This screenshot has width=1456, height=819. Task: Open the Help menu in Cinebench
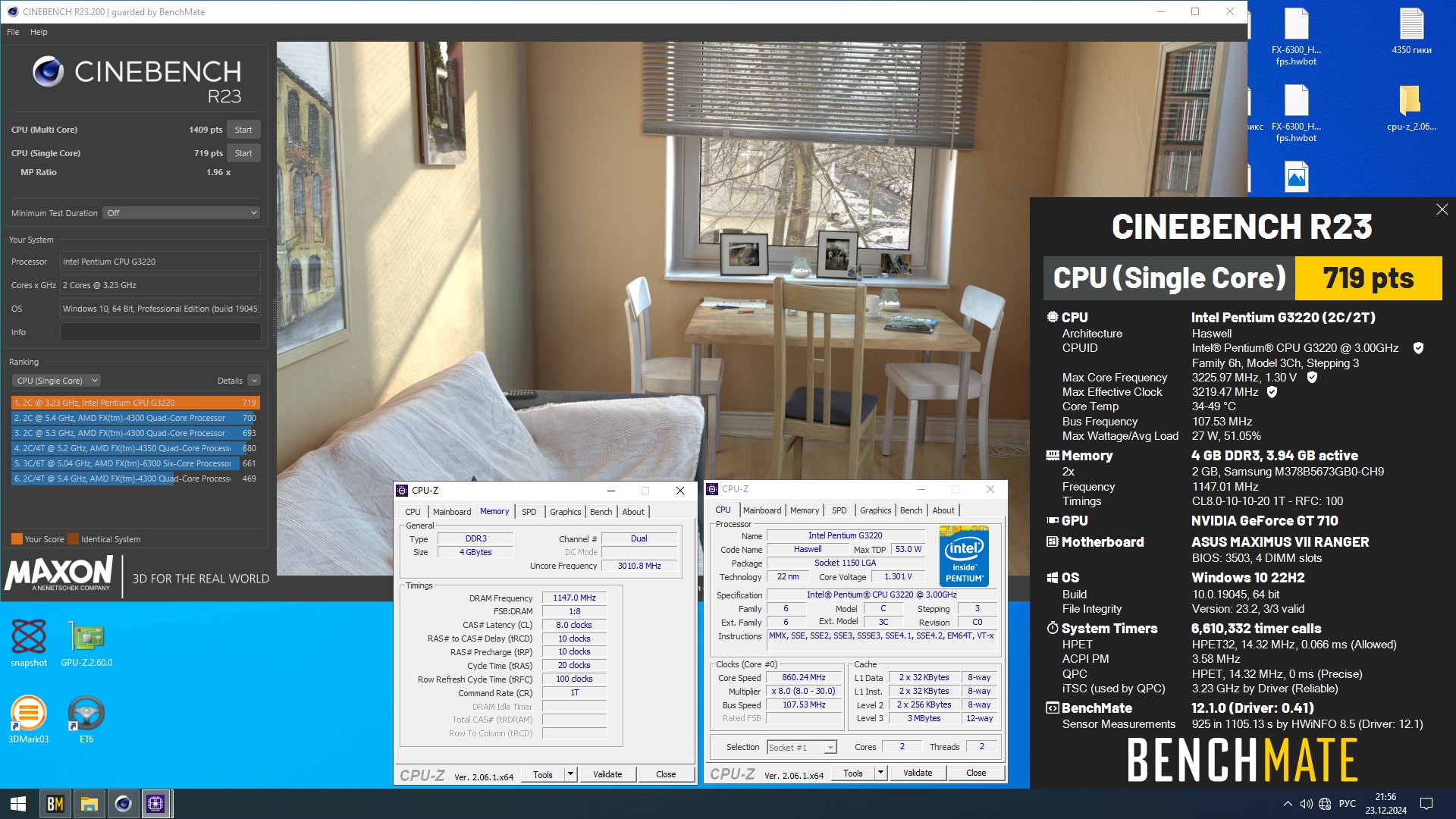pos(39,32)
